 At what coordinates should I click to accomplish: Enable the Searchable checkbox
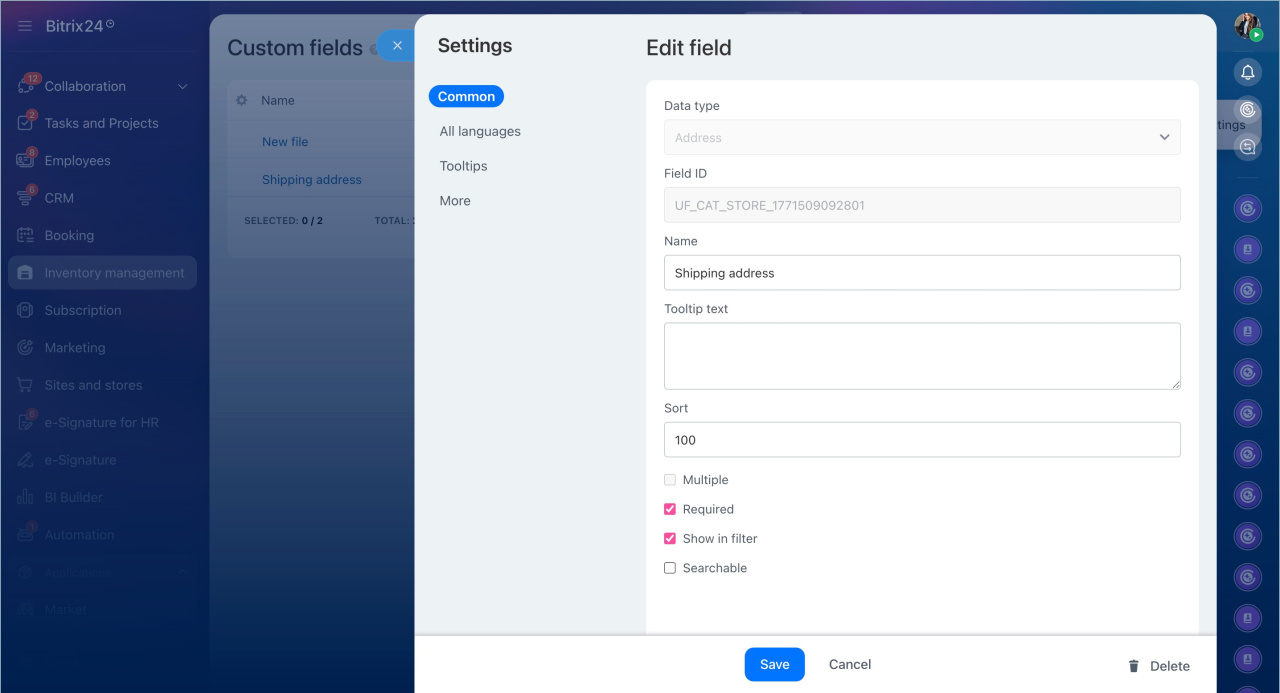pyautogui.click(x=670, y=568)
